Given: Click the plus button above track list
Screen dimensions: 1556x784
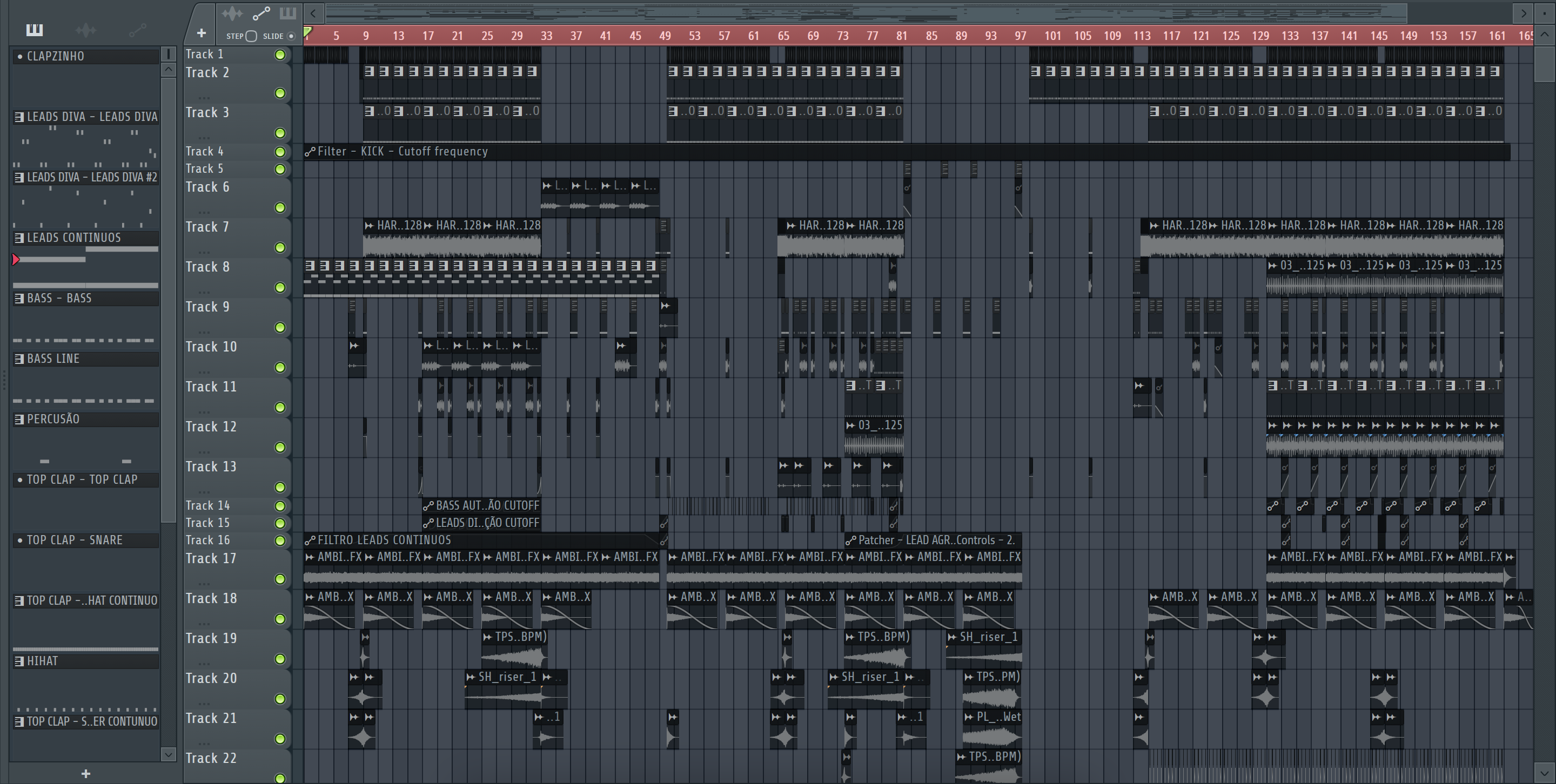Looking at the screenshot, I should (201, 32).
